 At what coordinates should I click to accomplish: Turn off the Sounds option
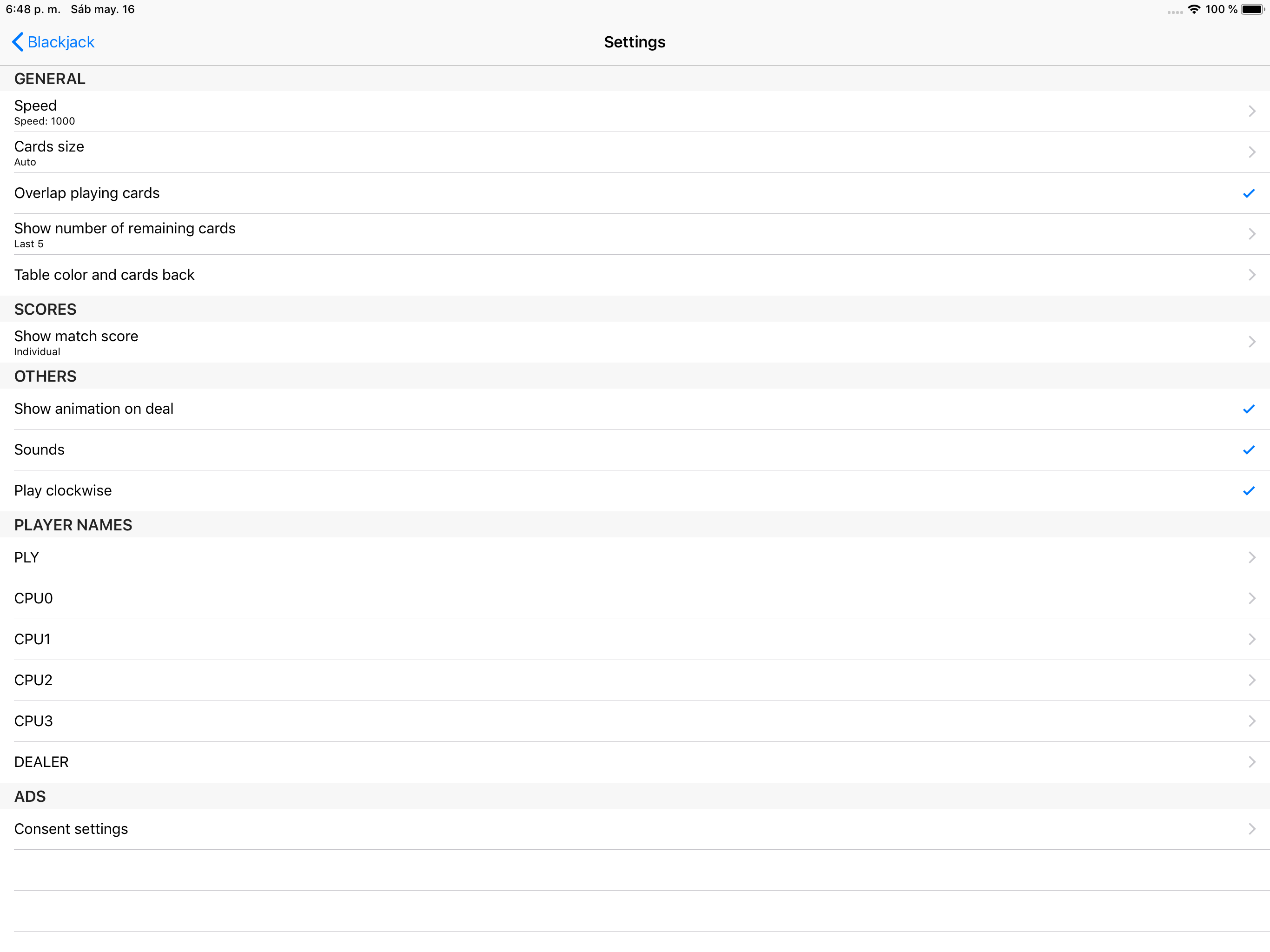pos(1248,450)
